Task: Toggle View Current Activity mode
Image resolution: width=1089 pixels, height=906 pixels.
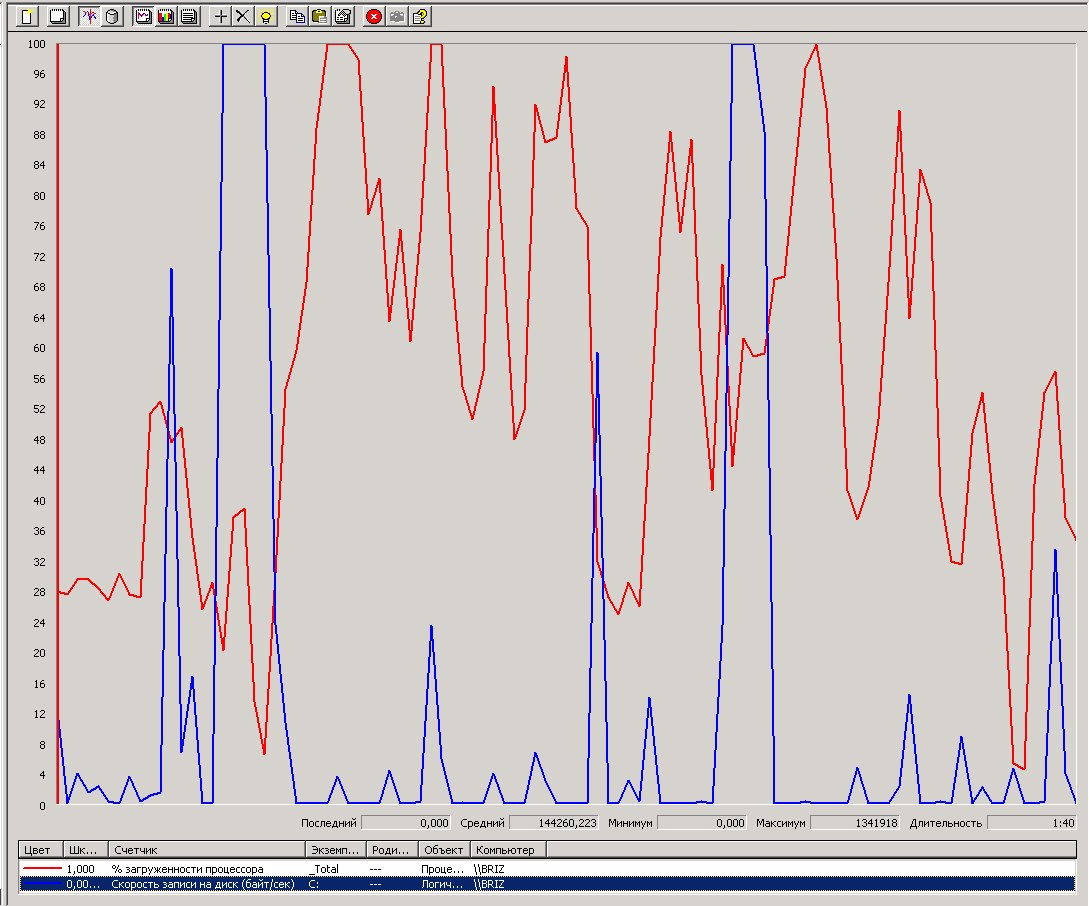Action: [89, 16]
